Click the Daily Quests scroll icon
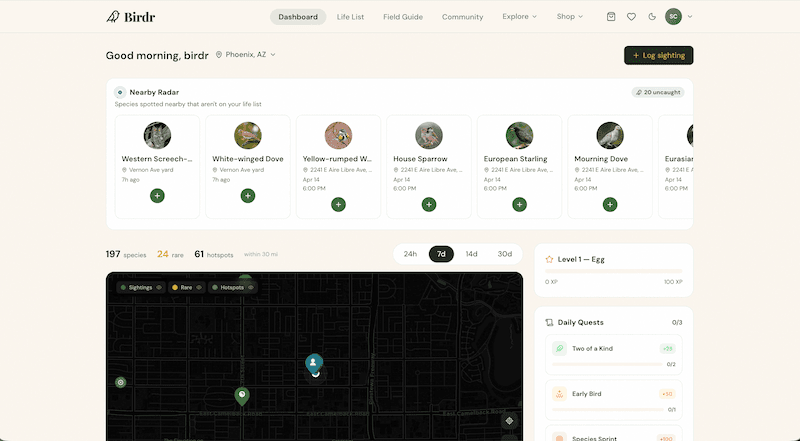This screenshot has height=441, width=800. (549, 323)
